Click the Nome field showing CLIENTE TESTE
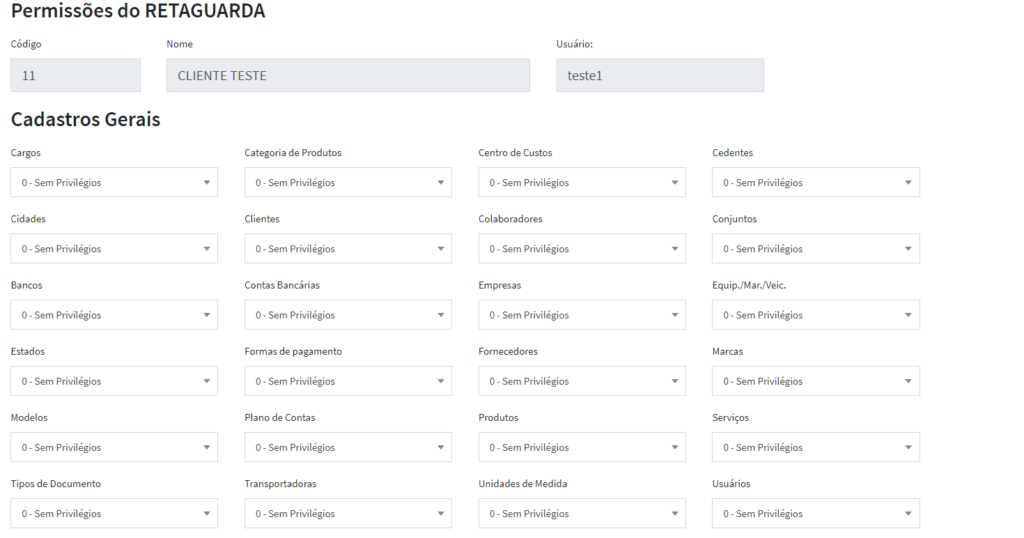1024x538 pixels. [x=348, y=75]
